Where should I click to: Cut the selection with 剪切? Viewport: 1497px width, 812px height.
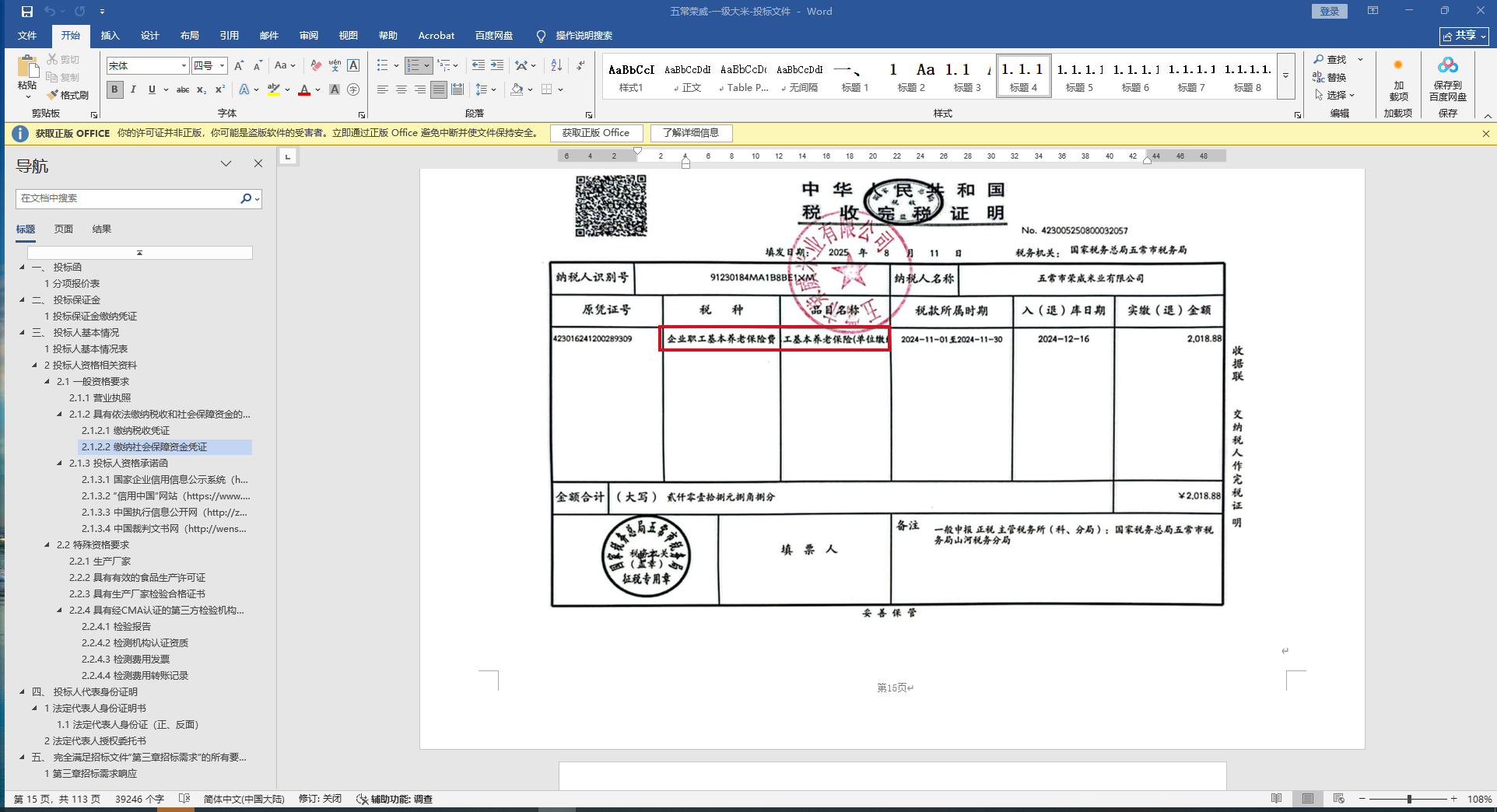tap(63, 59)
